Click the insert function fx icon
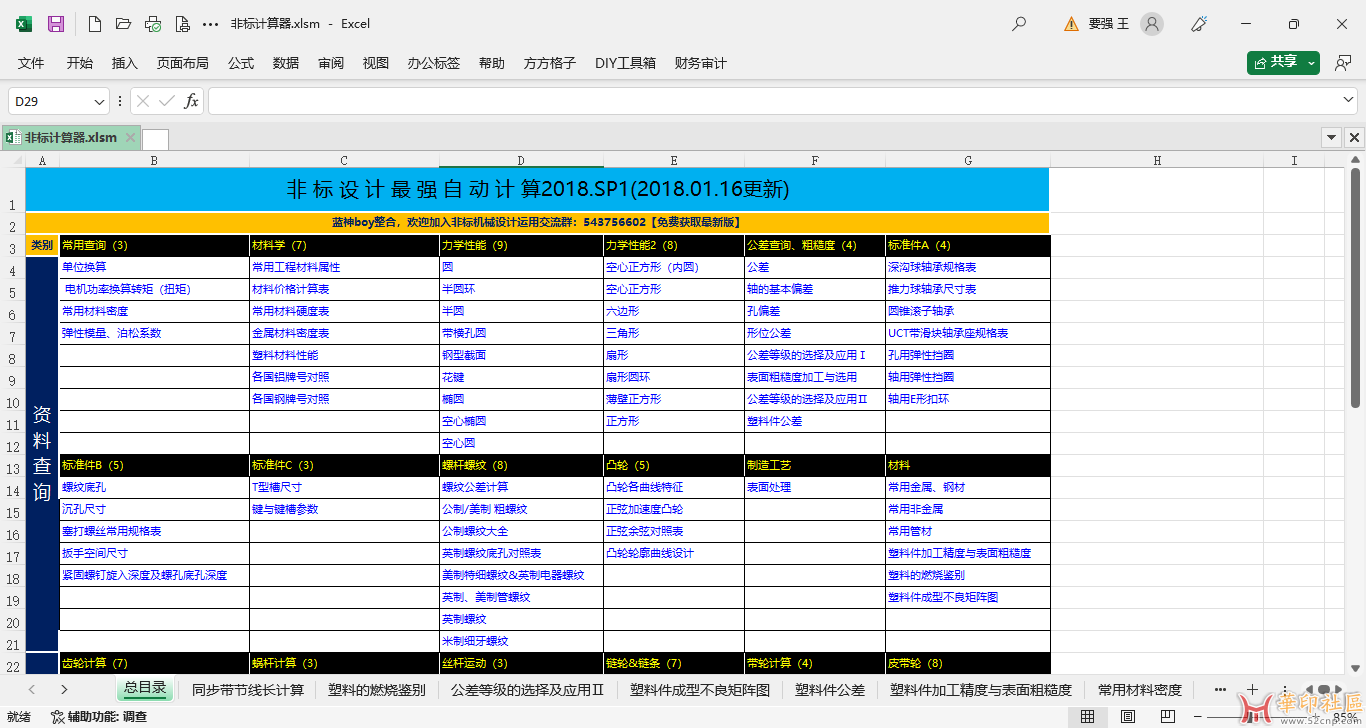Image resolution: width=1366 pixels, height=728 pixels. pyautogui.click(x=192, y=101)
